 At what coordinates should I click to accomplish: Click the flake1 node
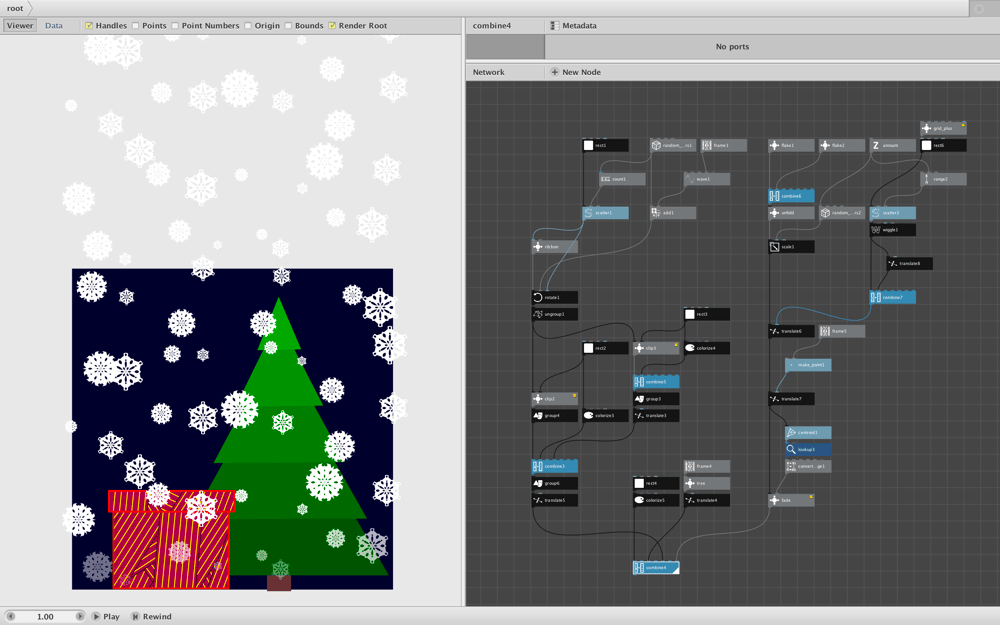pos(791,145)
